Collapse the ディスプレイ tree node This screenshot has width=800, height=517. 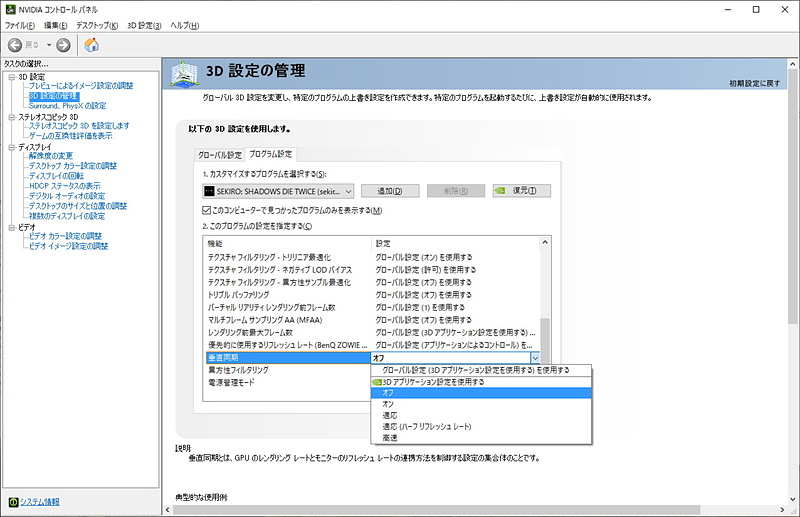pos(12,147)
